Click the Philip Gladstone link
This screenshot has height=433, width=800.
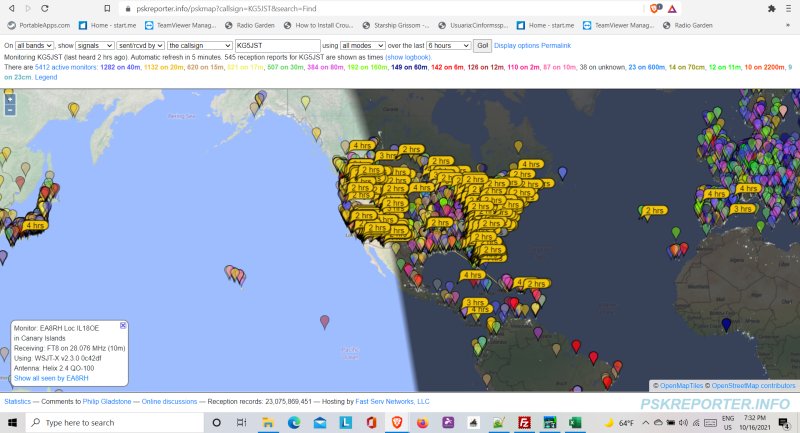click(107, 401)
